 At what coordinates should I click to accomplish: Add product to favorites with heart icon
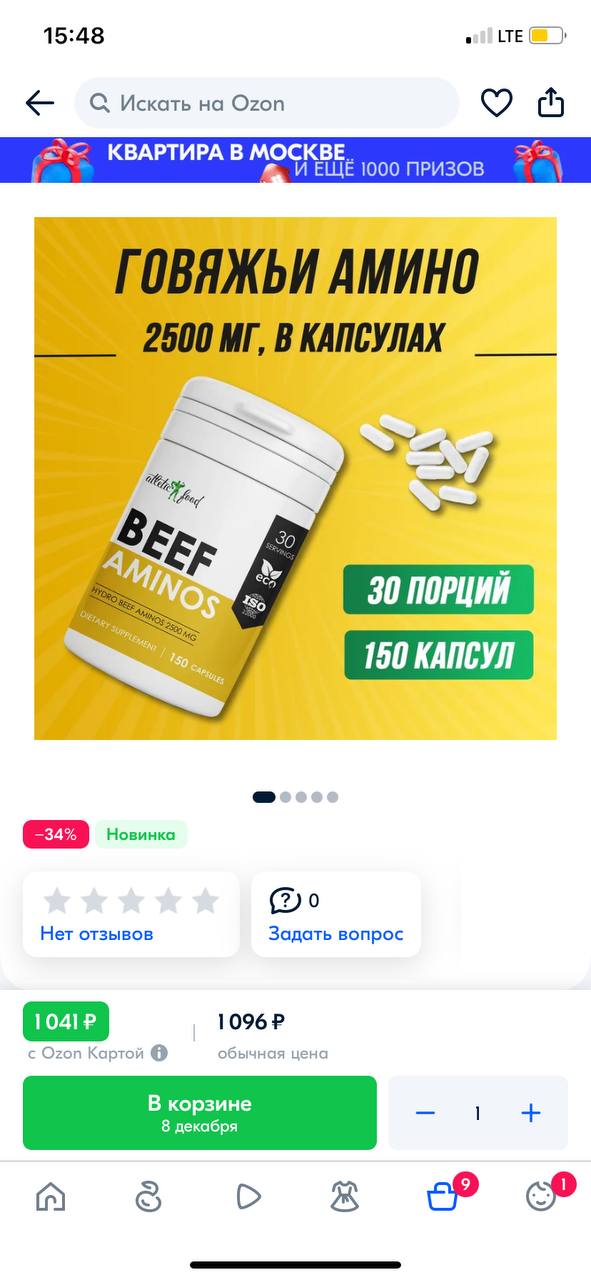(496, 103)
